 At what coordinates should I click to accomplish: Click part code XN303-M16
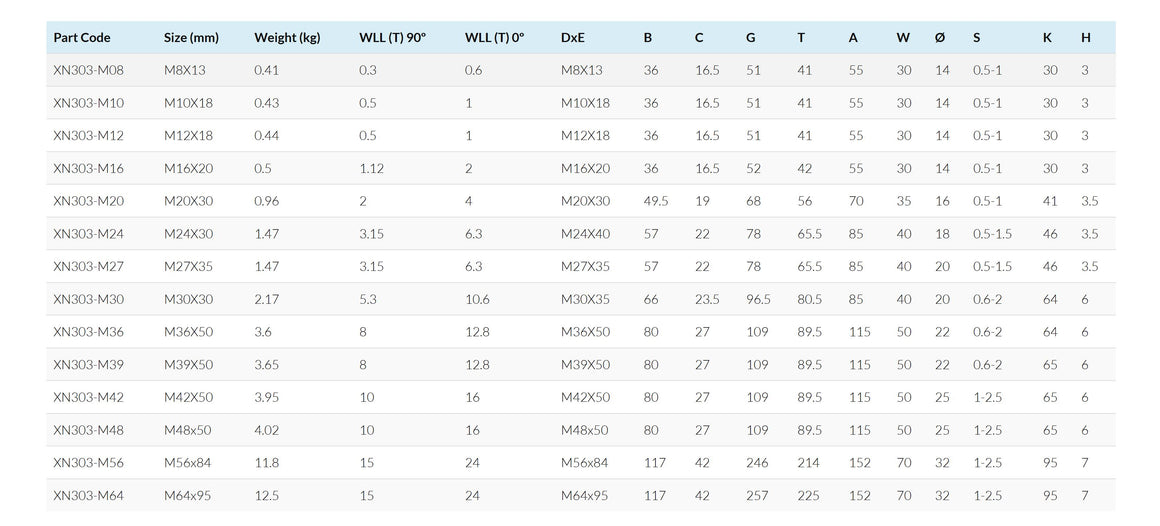[88, 168]
